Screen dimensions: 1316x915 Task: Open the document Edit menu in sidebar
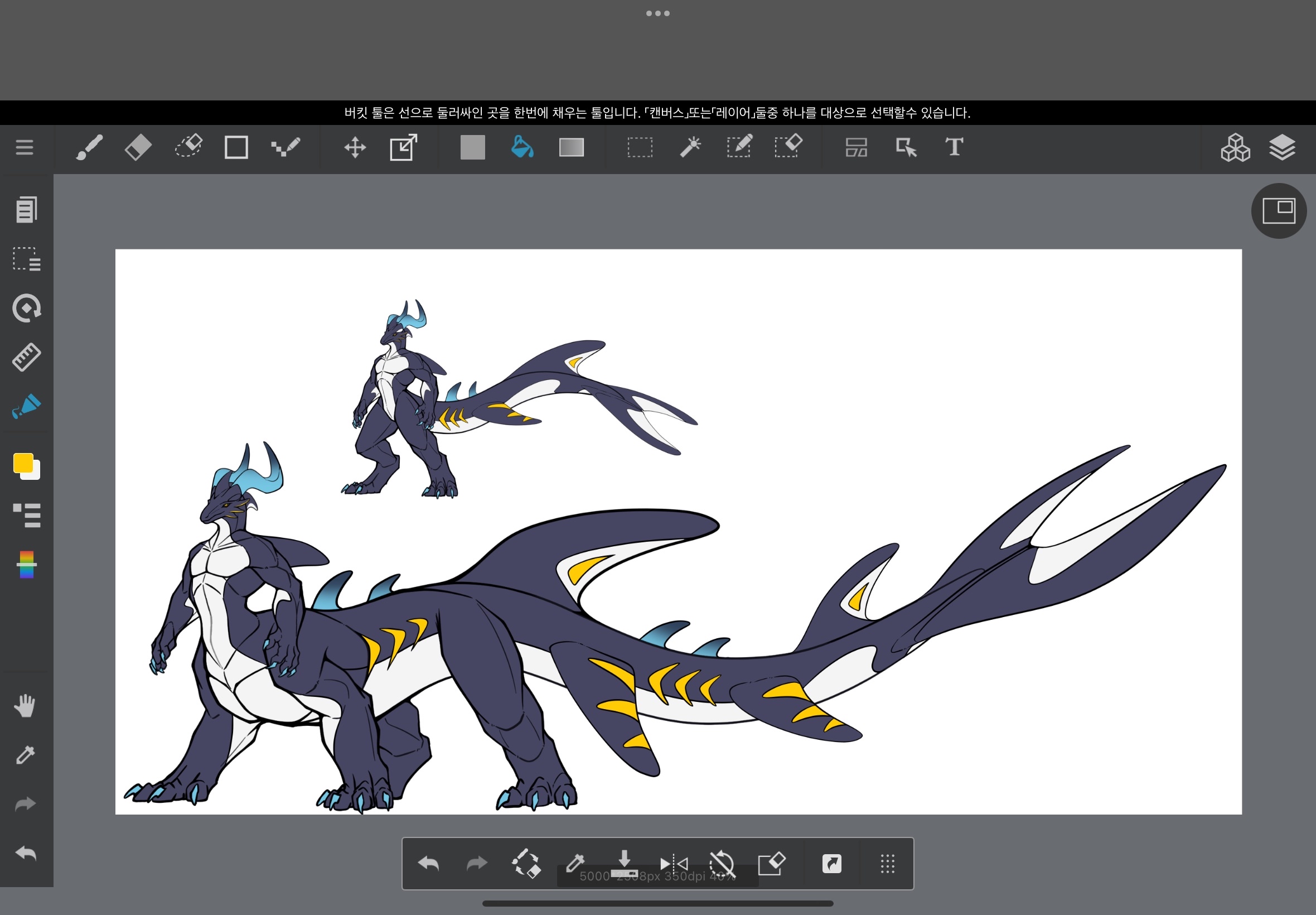(x=26, y=210)
